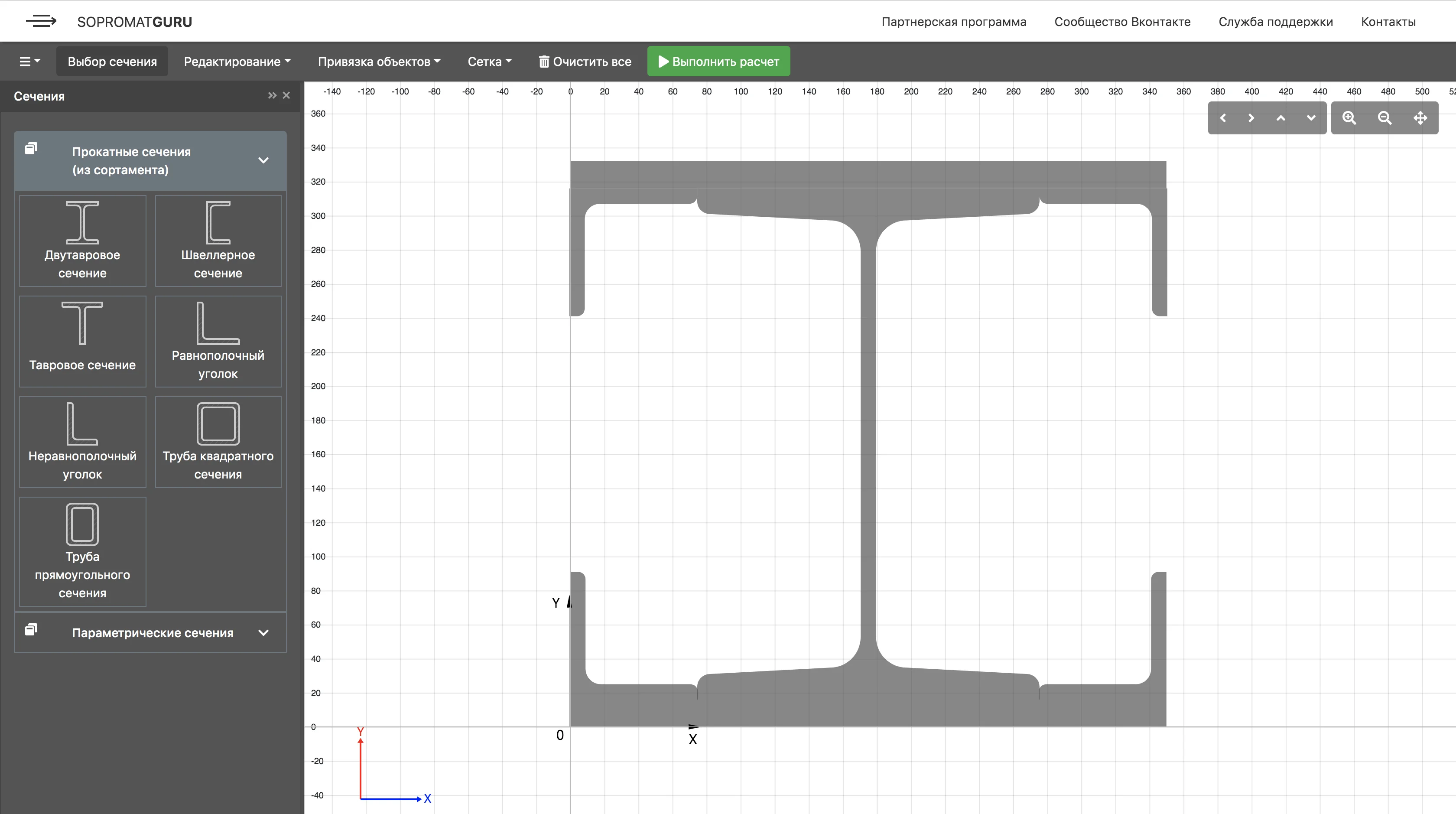
Task: Select the Выбор сечения tab
Action: click(x=112, y=62)
